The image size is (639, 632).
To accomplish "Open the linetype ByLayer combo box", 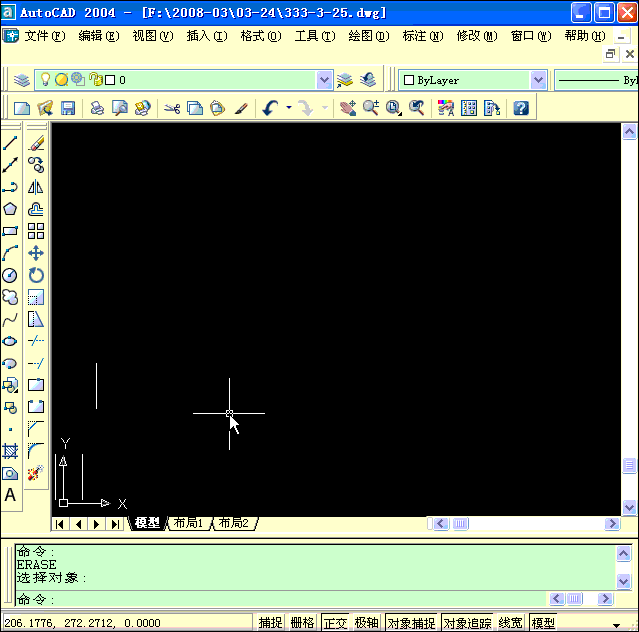I will (597, 80).
